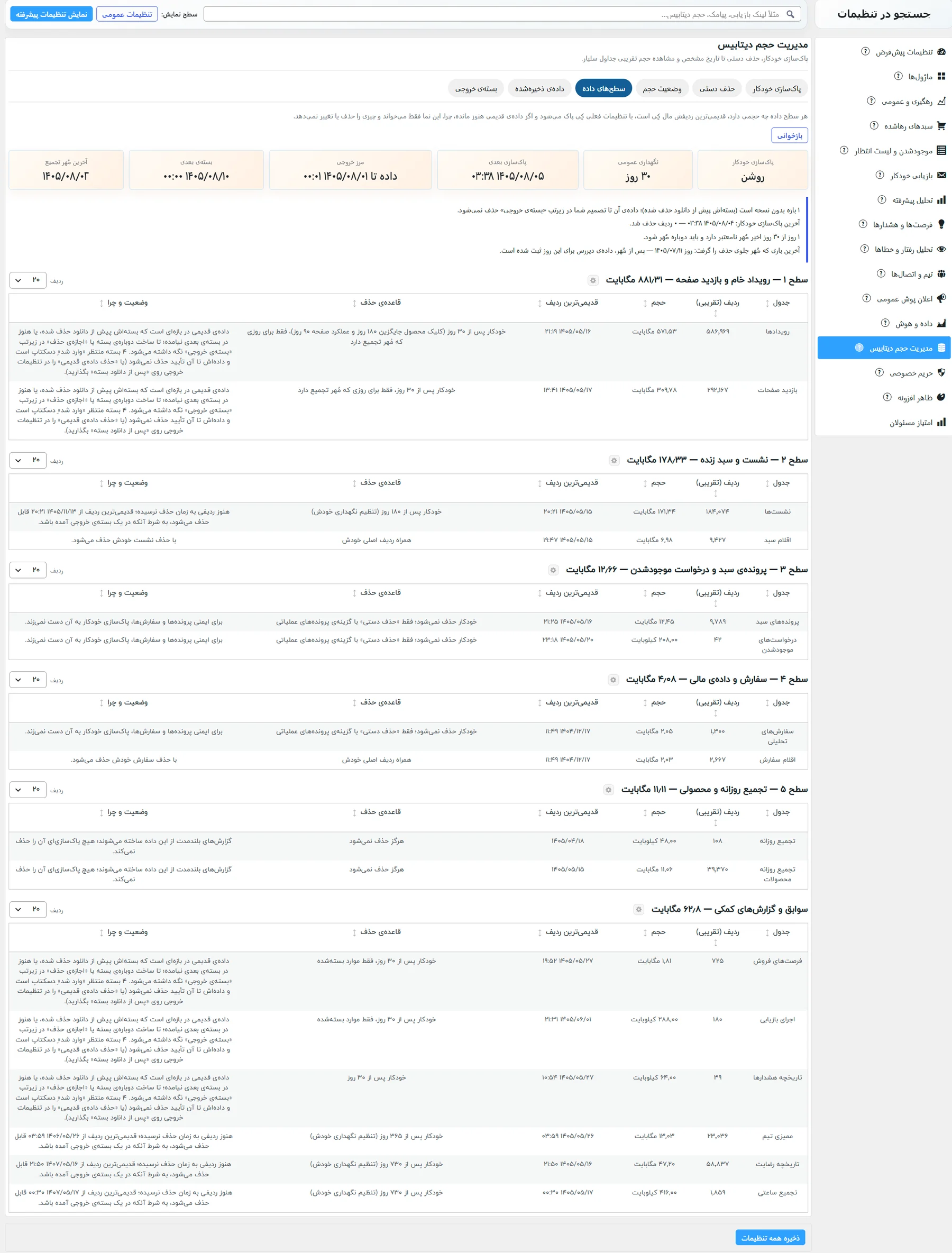Click the lightbulb icon for «فرصت‌ها و هشدارها»
This screenshot has height=1253, width=952.
point(941,224)
